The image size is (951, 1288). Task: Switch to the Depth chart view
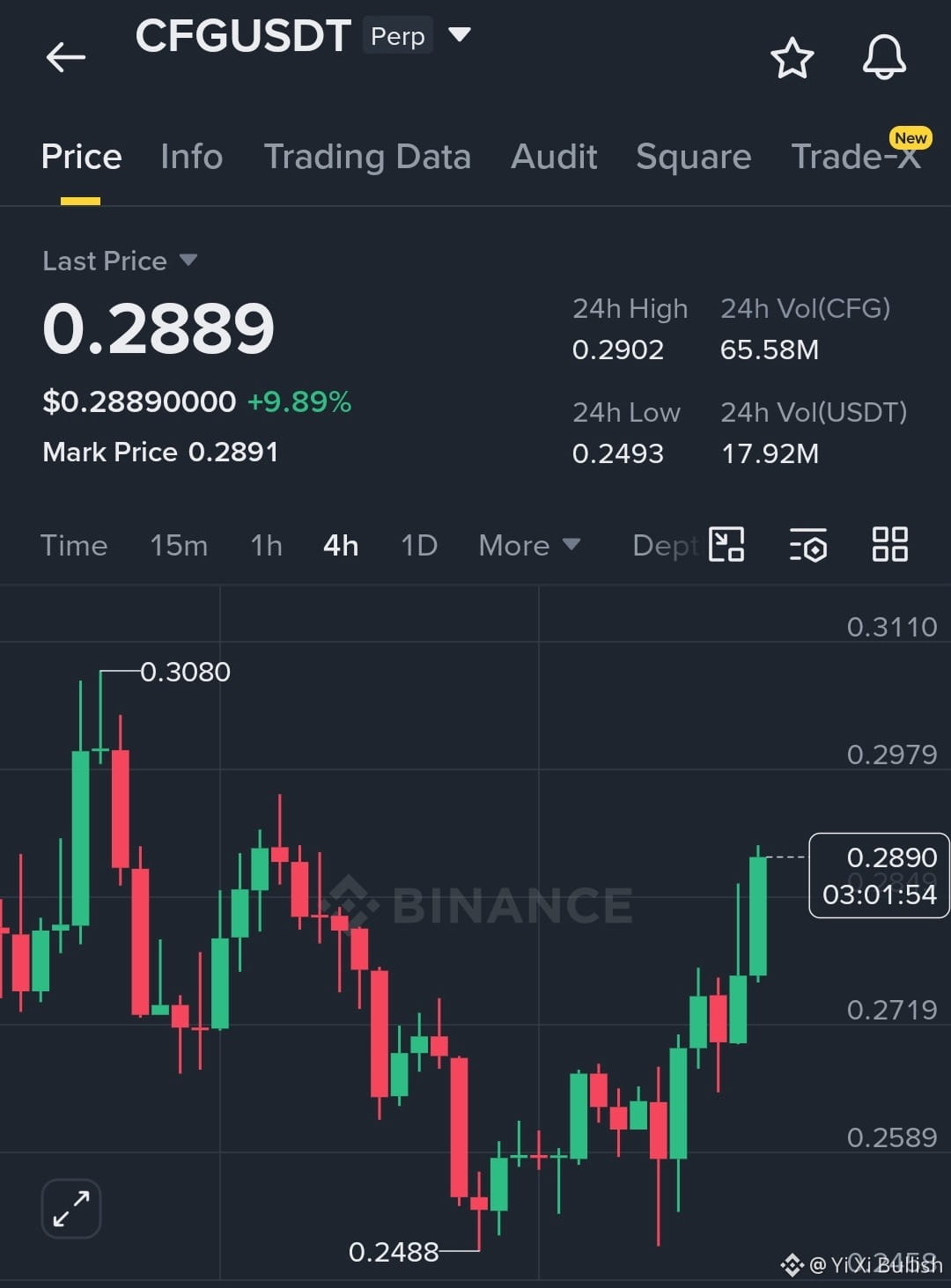666,545
